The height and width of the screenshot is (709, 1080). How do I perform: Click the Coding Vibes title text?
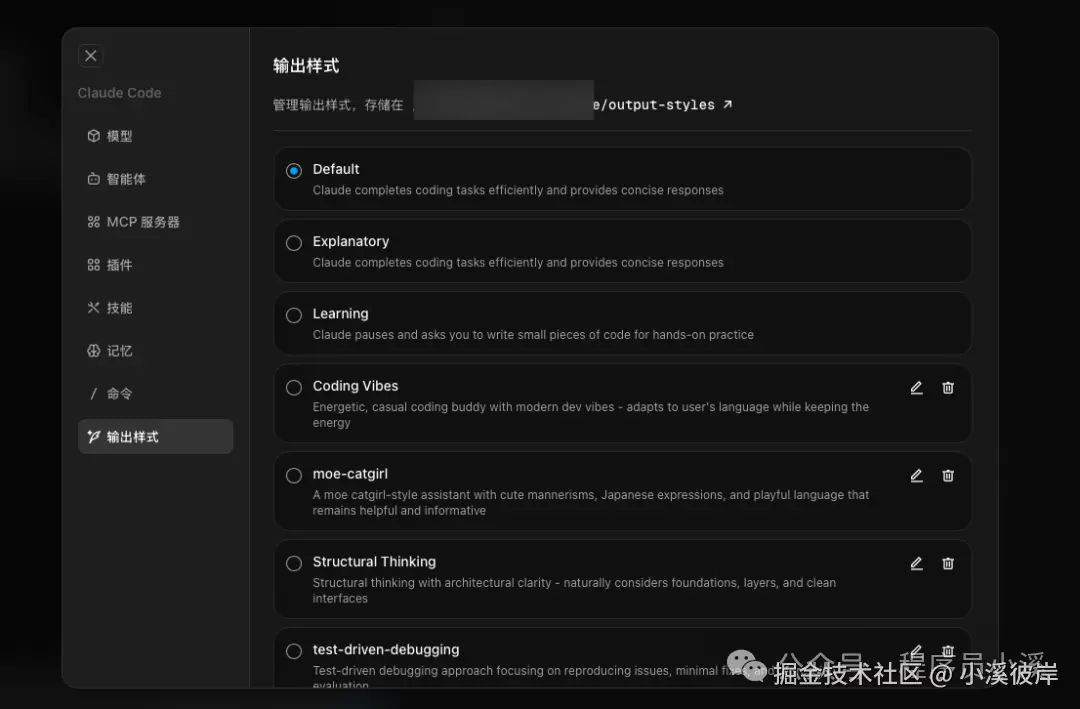click(355, 386)
